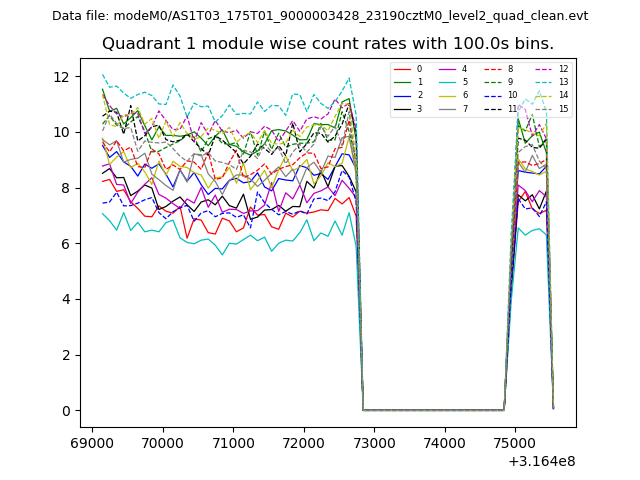Select legend label 15 with gray dashed line
Image resolution: width=640 pixels, height=480 pixels.
point(563,108)
